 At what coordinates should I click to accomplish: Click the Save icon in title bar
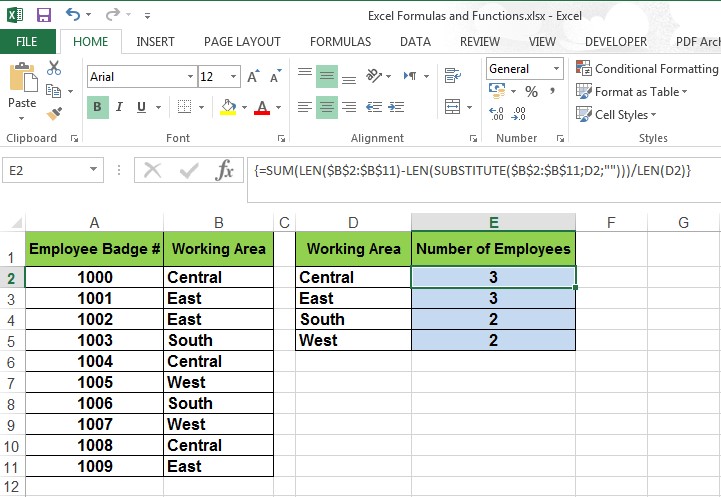point(43,15)
